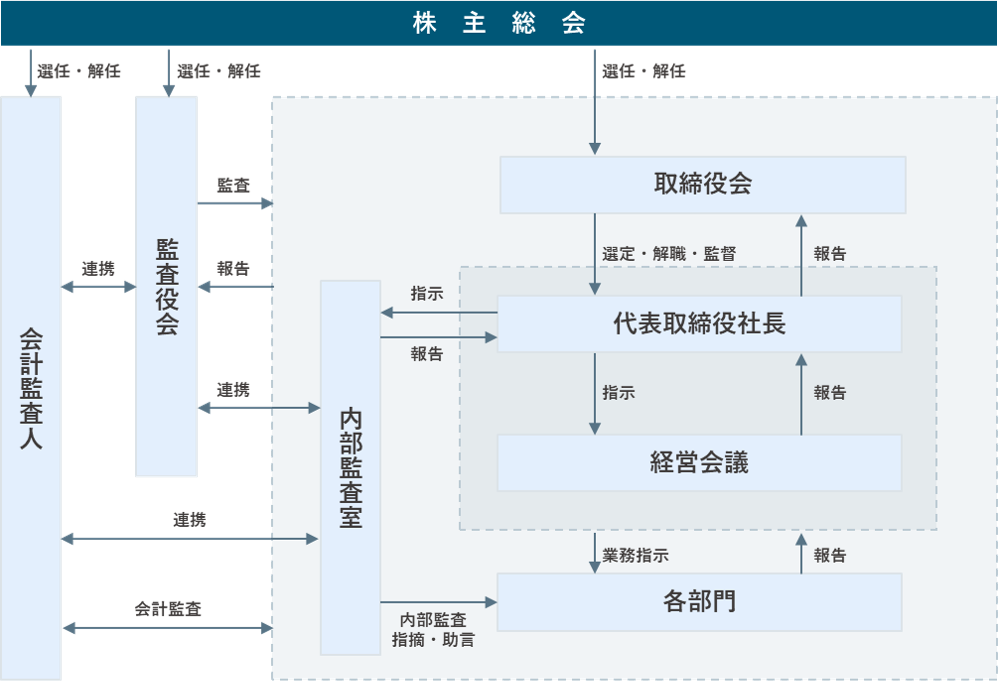This screenshot has height=681, width=998.
Task: Select the 取締役会 box
Action: [702, 184]
